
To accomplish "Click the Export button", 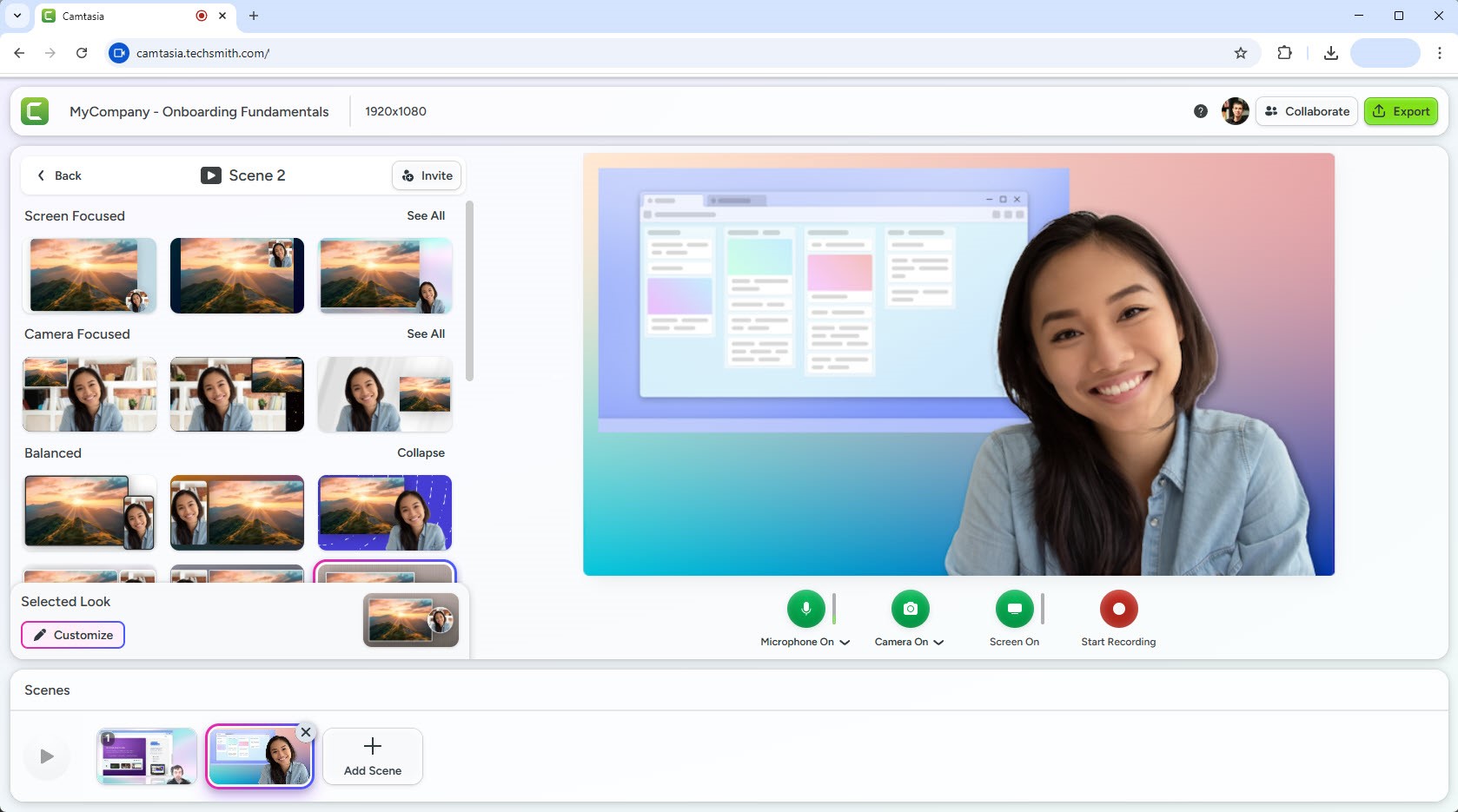I will pyautogui.click(x=1401, y=111).
